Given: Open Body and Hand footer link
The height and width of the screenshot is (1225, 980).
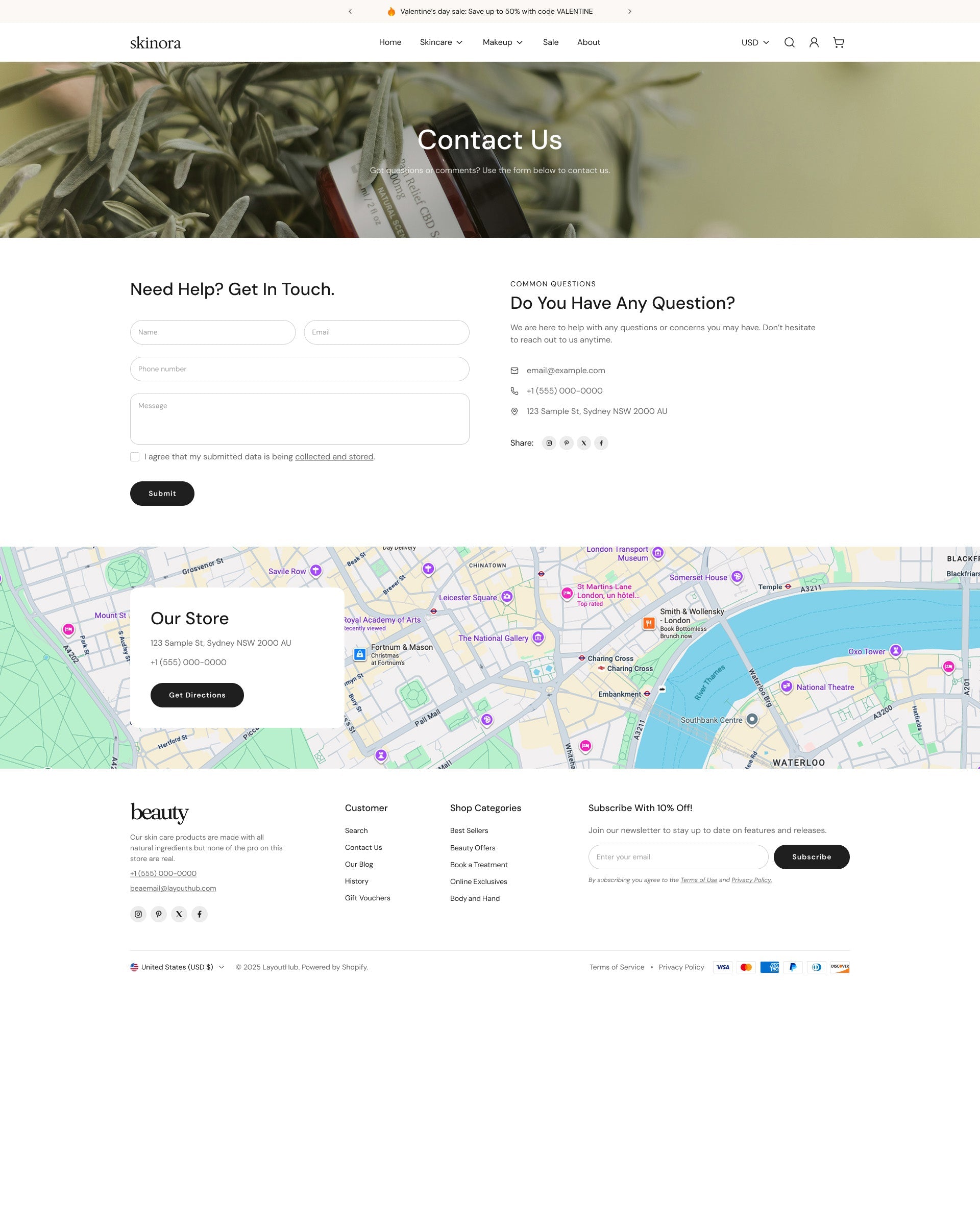Looking at the screenshot, I should (x=475, y=898).
